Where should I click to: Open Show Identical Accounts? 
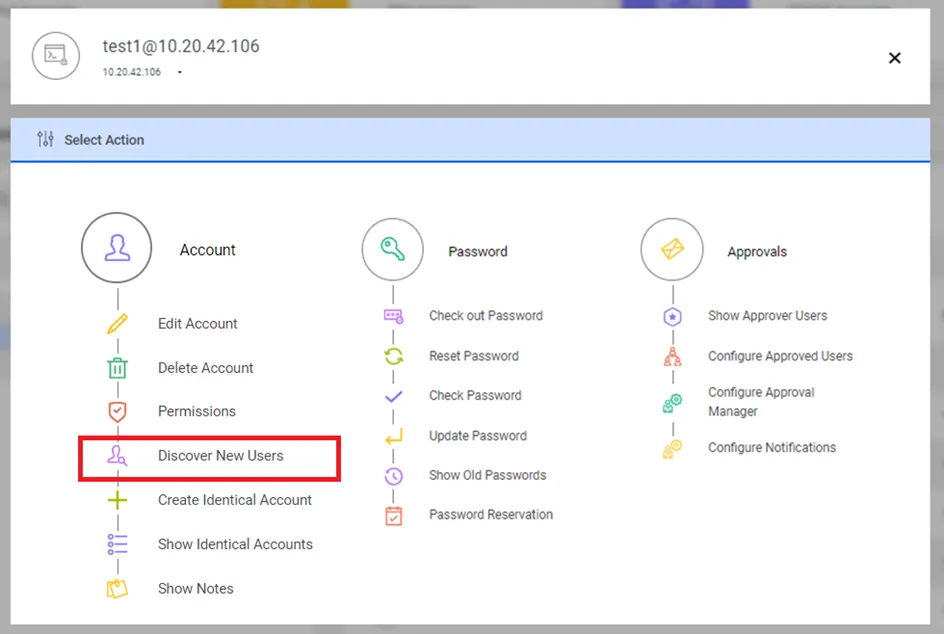pos(235,544)
